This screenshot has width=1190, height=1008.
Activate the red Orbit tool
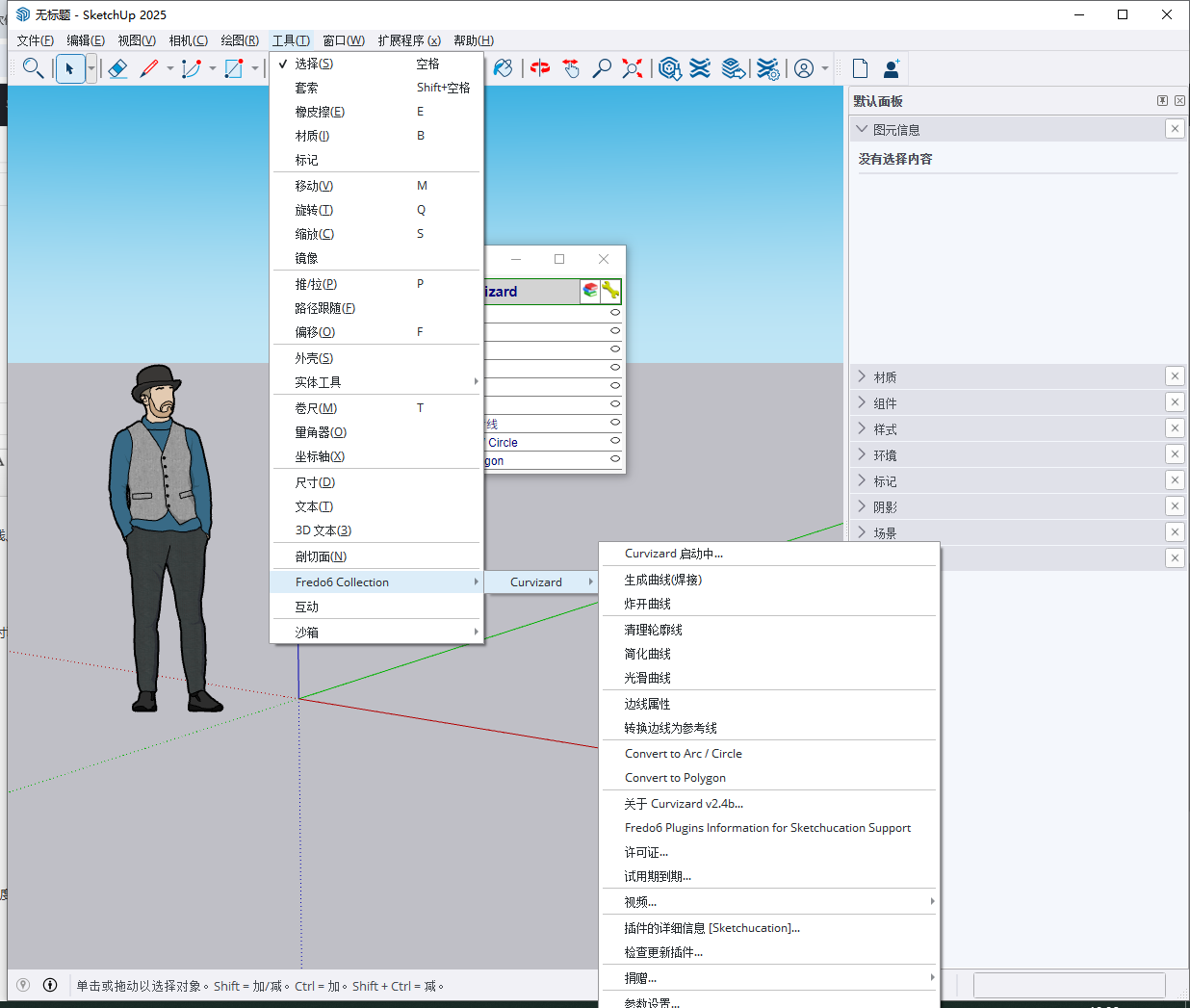pyautogui.click(x=540, y=68)
